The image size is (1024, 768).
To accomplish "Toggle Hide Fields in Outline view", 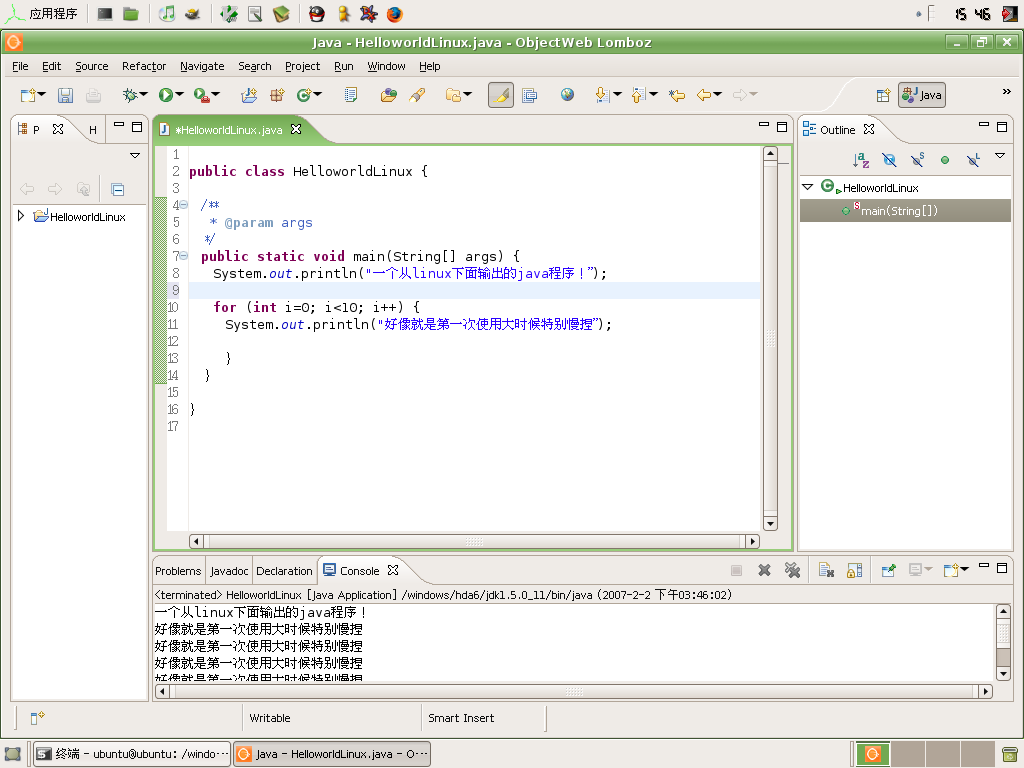I will pos(889,160).
